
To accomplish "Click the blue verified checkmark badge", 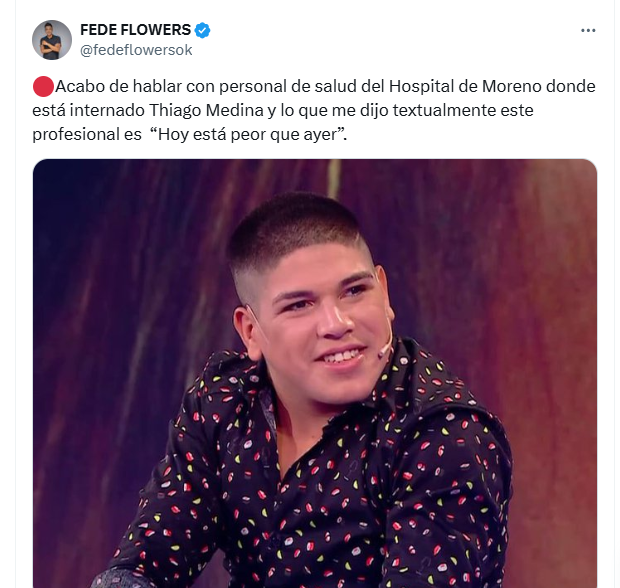I will (x=202, y=30).
